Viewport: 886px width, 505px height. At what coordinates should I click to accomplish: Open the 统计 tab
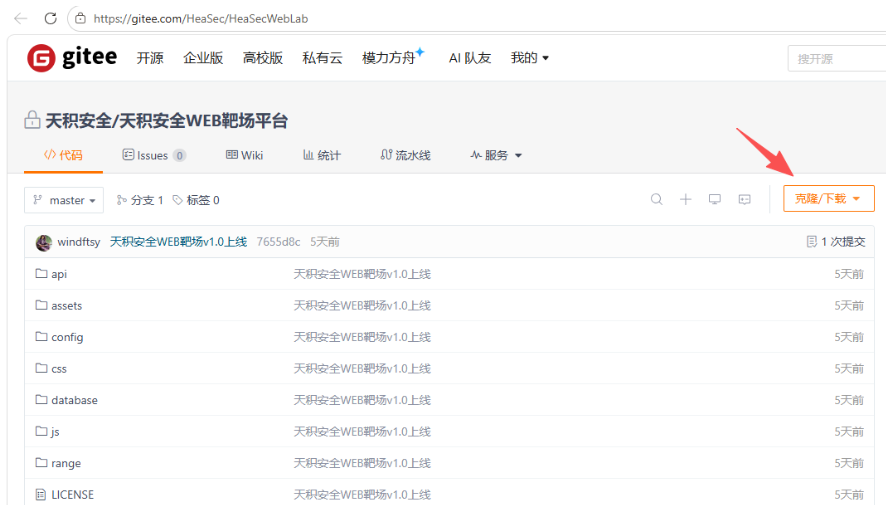(322, 155)
